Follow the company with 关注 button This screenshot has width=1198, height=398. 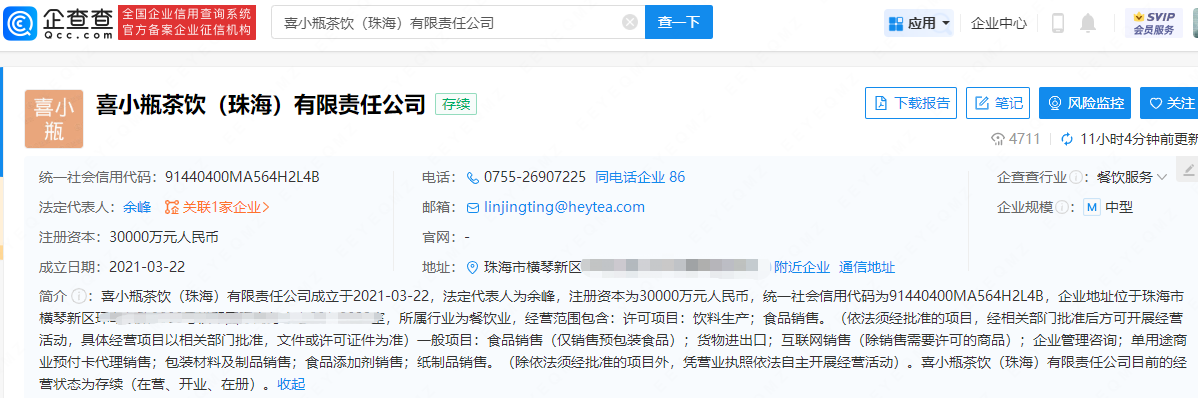(1170, 103)
